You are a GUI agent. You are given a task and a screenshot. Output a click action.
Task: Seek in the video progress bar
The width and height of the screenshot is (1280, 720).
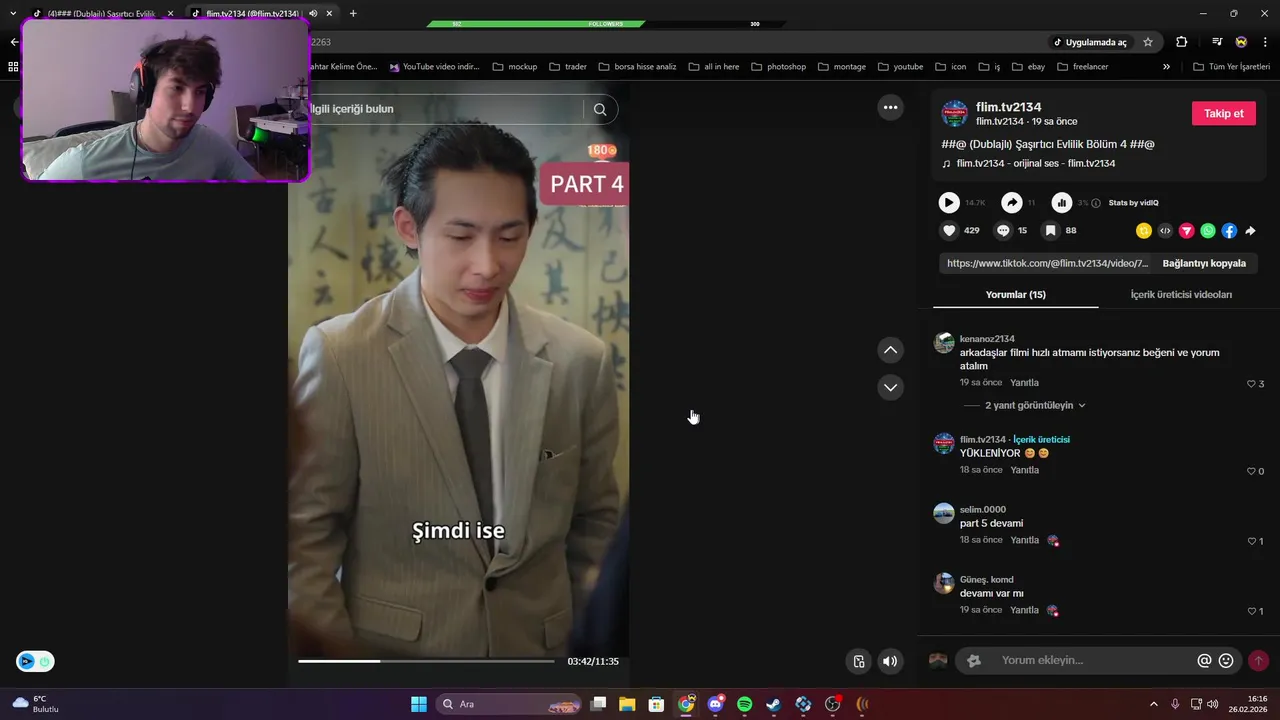(426, 661)
